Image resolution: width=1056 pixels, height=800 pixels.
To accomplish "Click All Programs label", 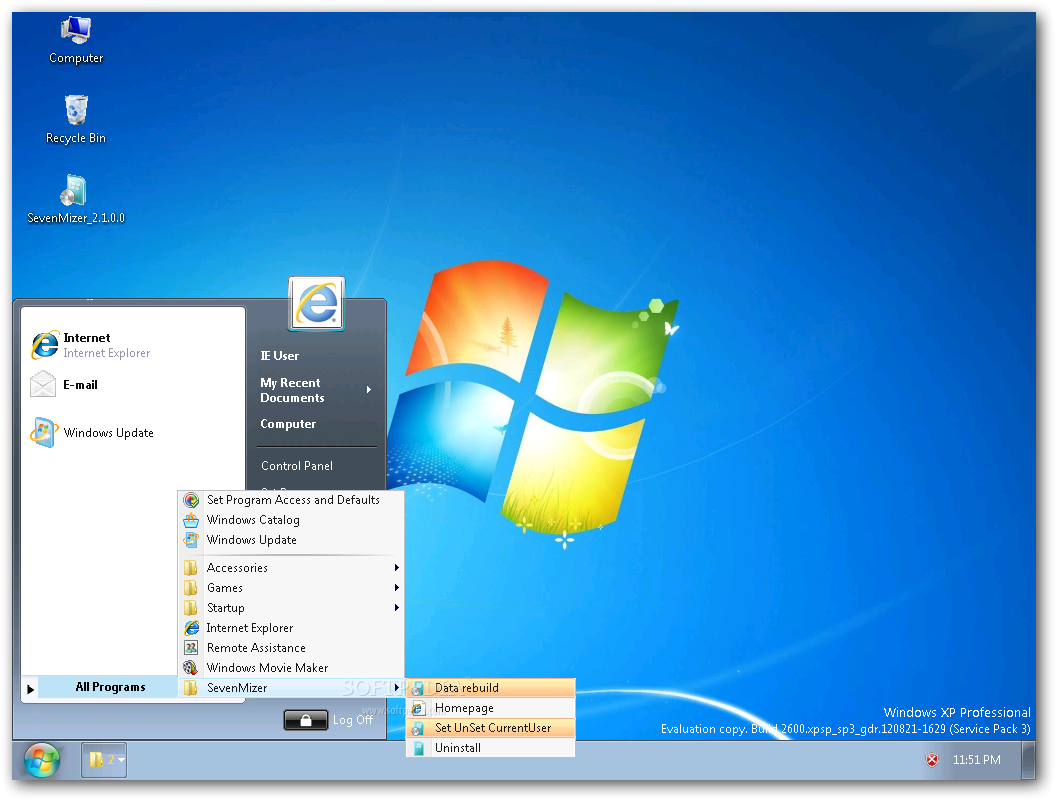I will [110, 687].
